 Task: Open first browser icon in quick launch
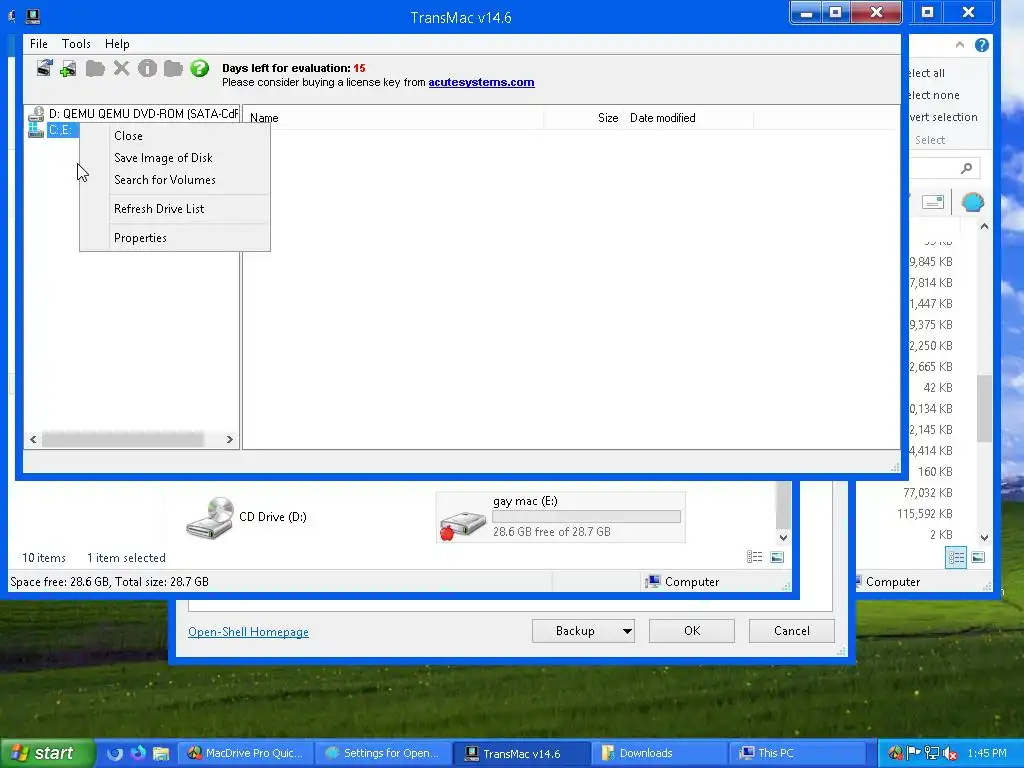pos(114,754)
